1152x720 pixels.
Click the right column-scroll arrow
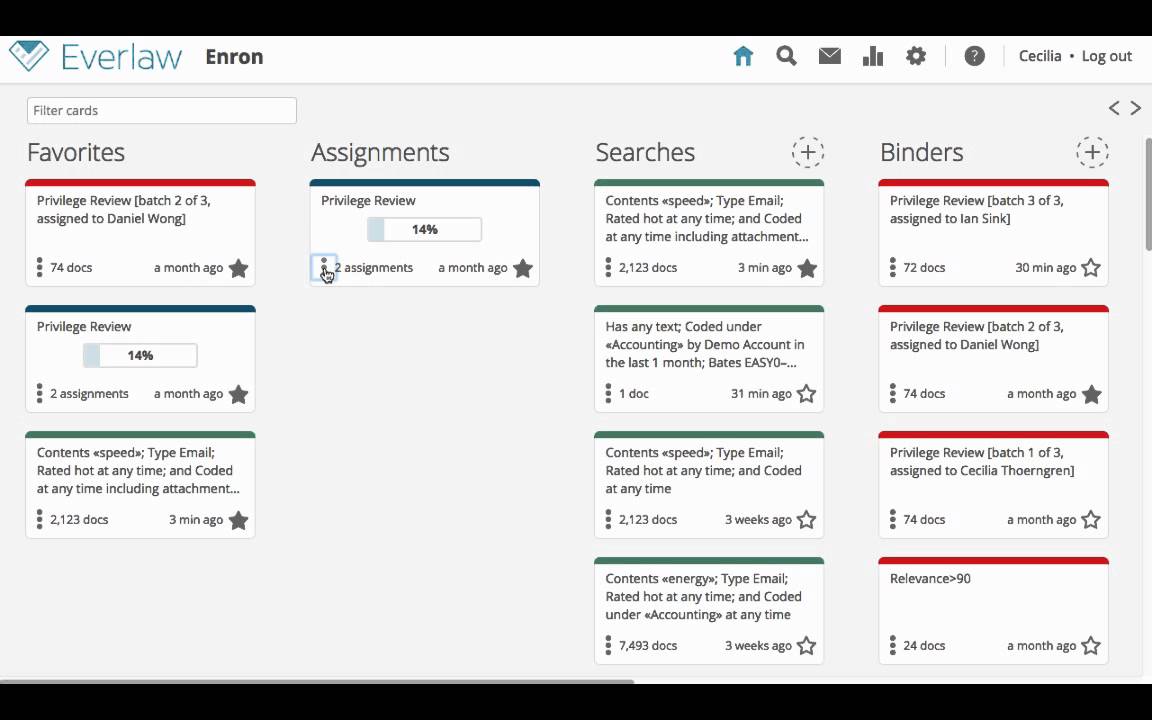click(x=1136, y=108)
